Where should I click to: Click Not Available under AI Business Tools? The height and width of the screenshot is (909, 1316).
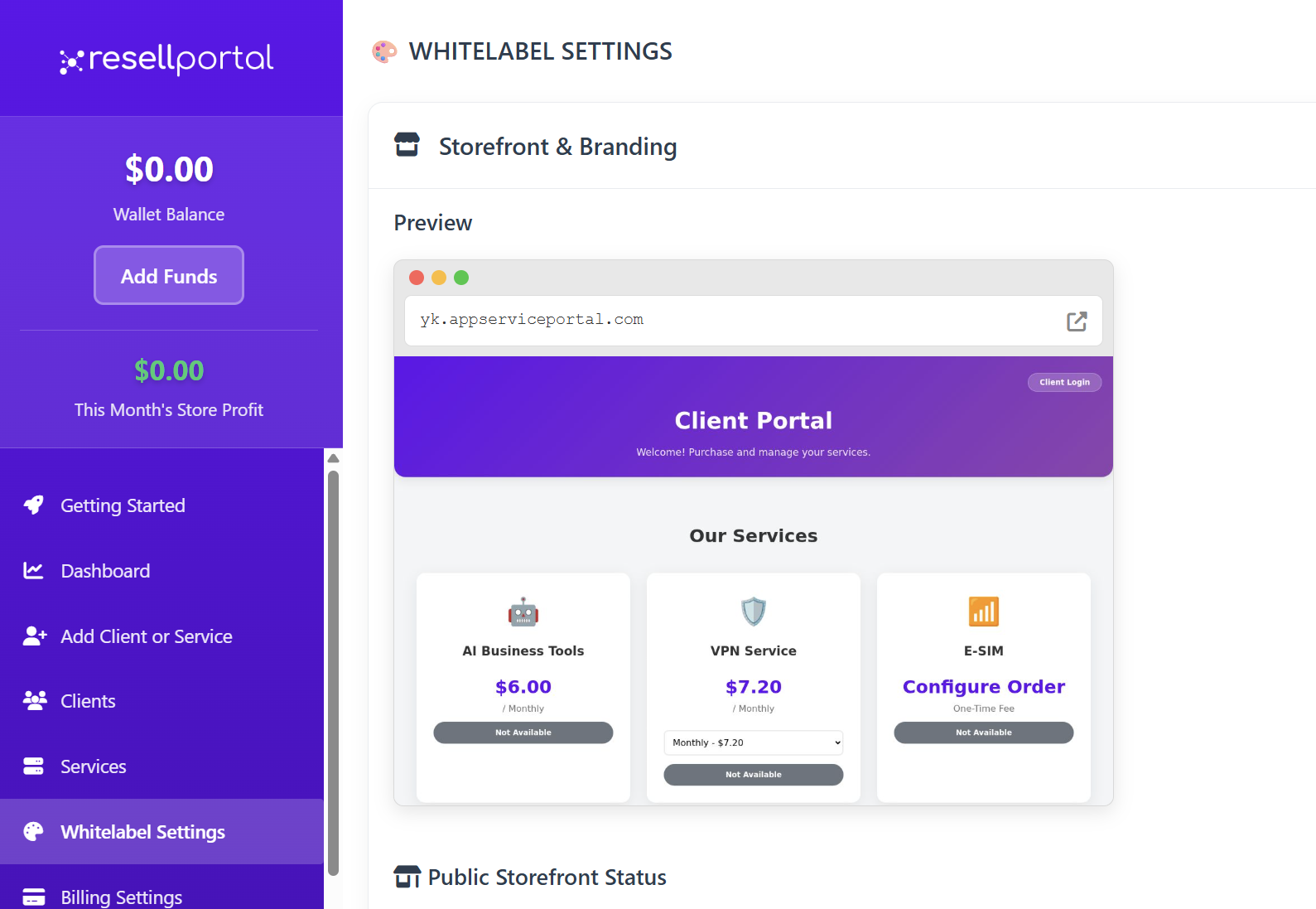523,733
